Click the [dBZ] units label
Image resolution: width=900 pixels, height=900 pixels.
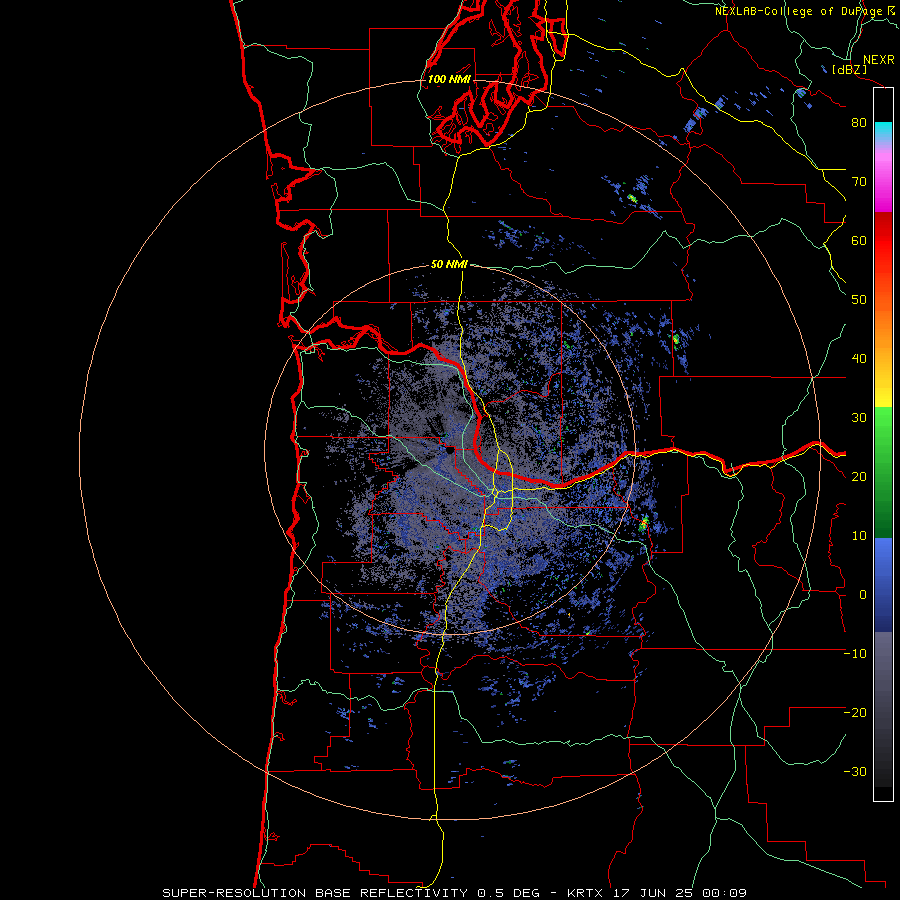click(x=850, y=69)
